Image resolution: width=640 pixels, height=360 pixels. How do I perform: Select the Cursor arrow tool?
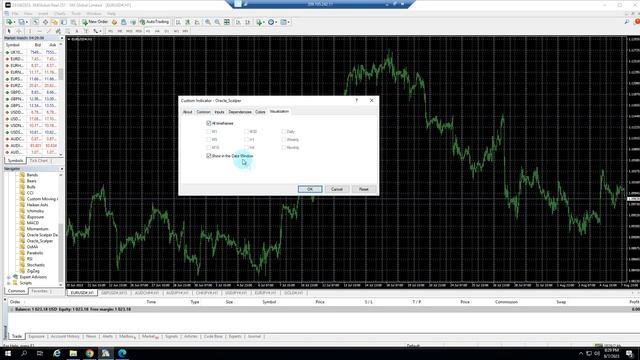point(9,31)
